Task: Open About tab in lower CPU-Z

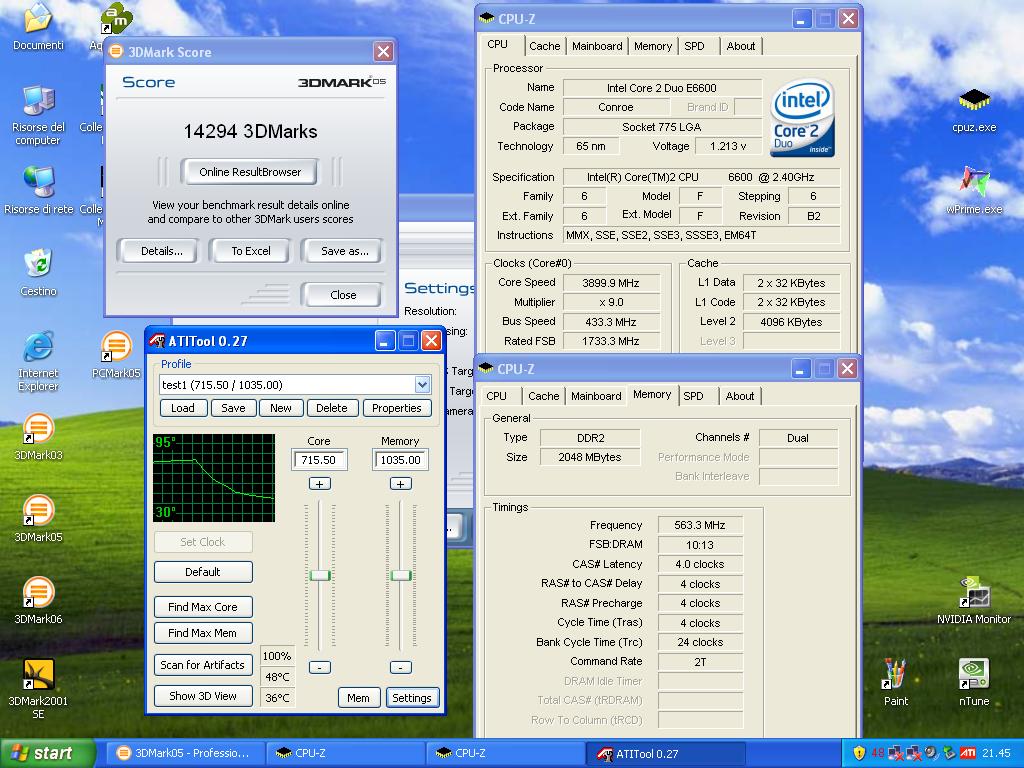Action: pos(739,396)
